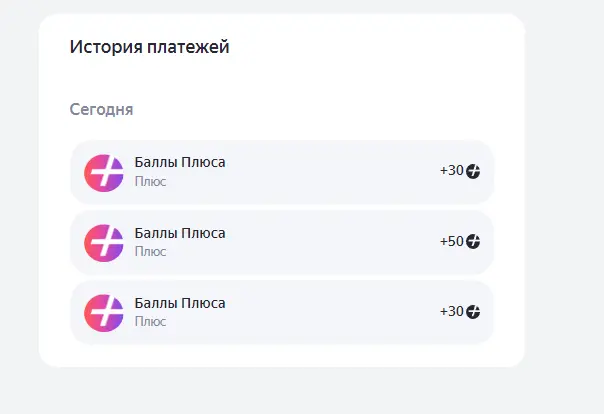The height and width of the screenshot is (414, 604).
Task: Click the +30 amount in the bottom transaction
Action: [452, 311]
